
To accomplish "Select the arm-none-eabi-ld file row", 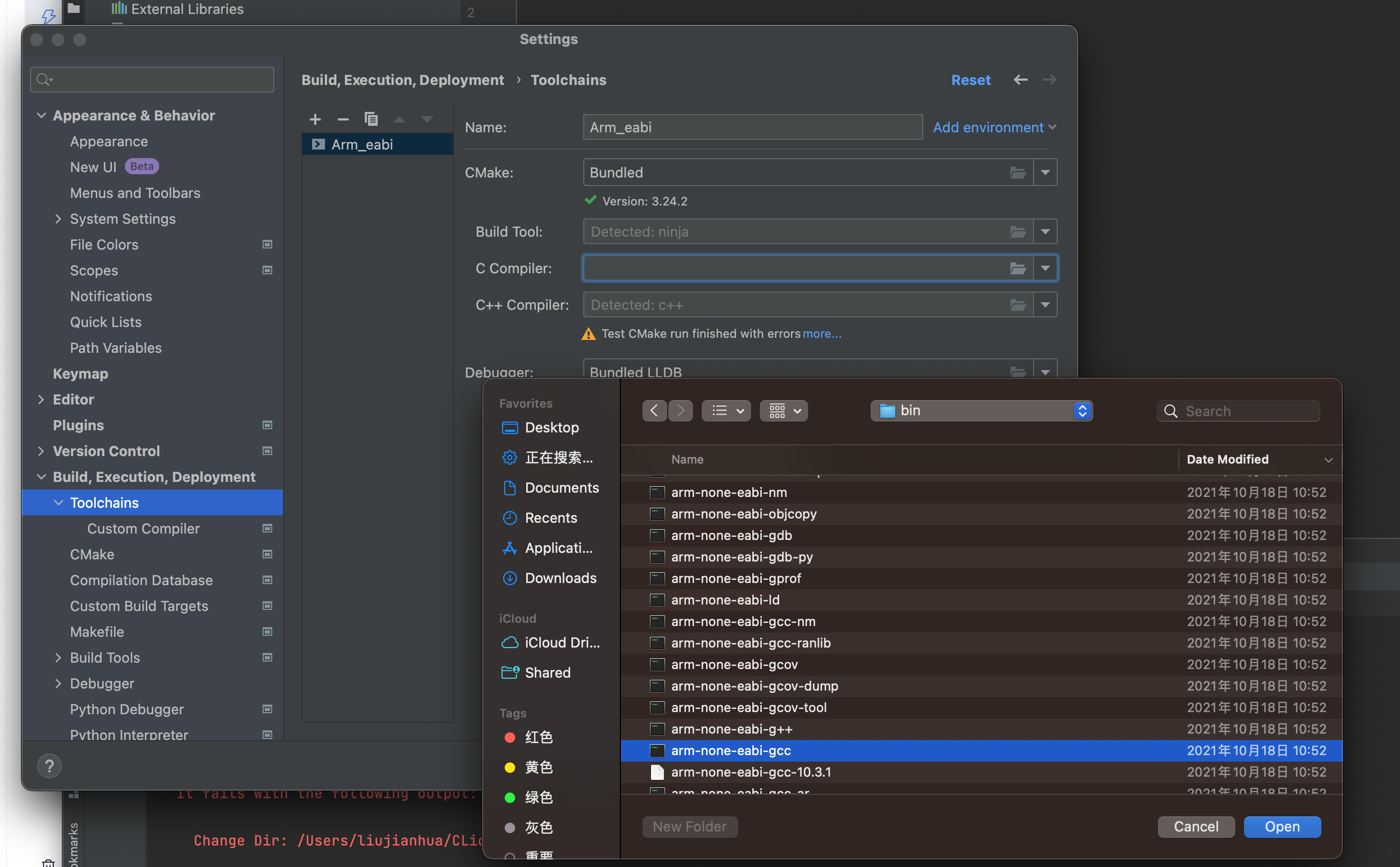I will pyautogui.click(x=981, y=600).
